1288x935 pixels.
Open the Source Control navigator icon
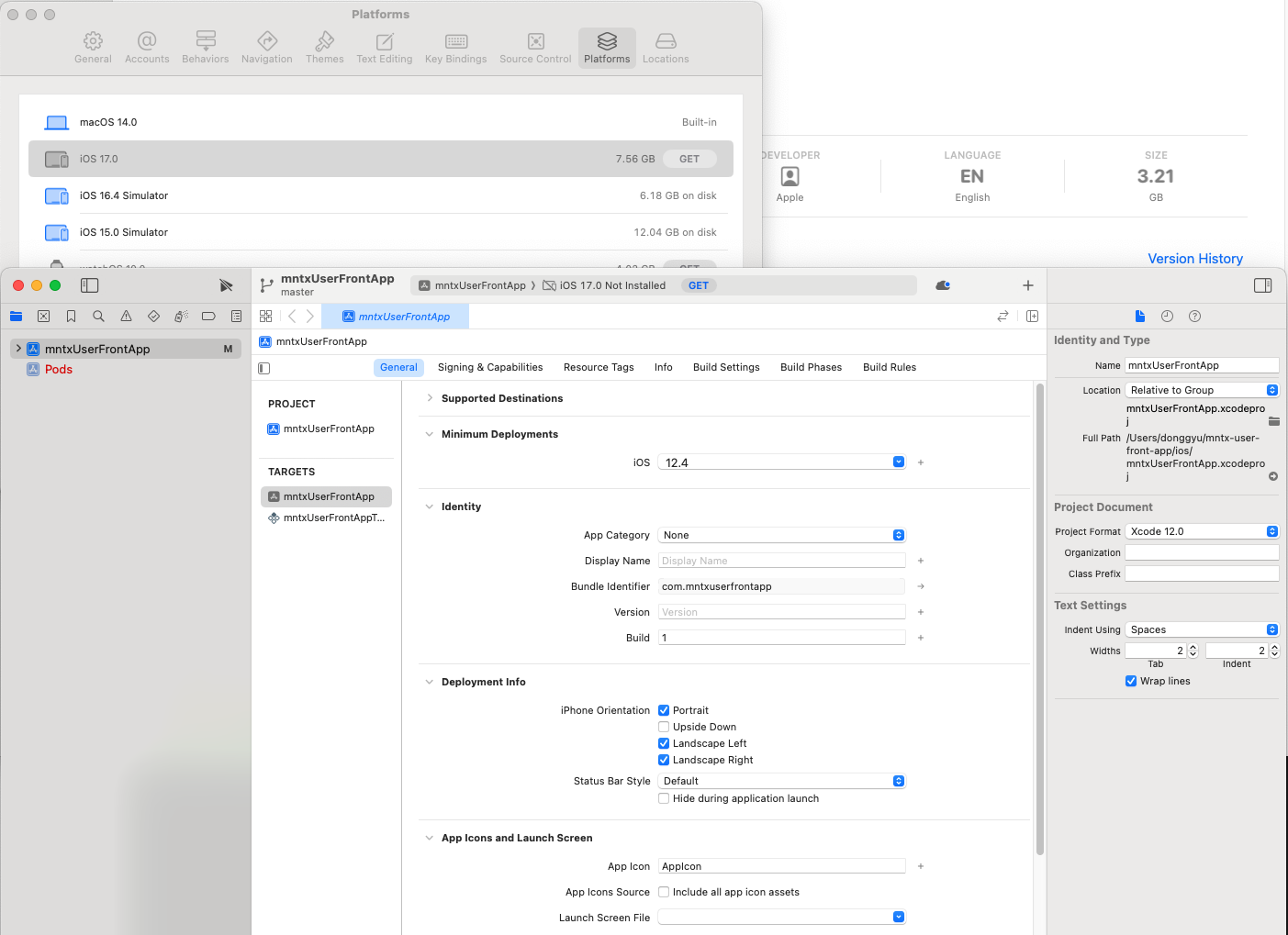point(43,317)
